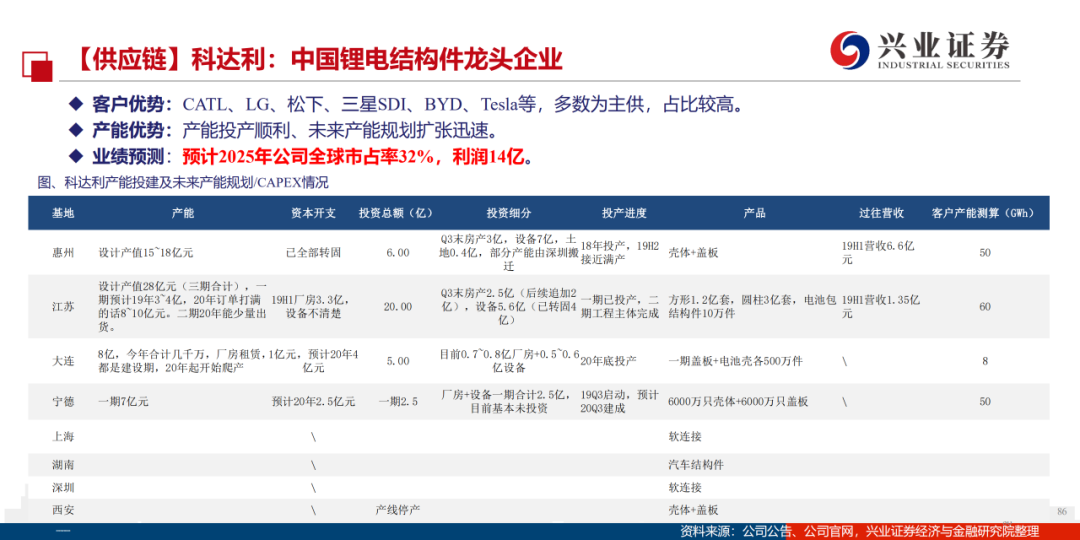The image size is (1080, 540).
Task: Click the 资本开支 column header
Action: point(313,214)
